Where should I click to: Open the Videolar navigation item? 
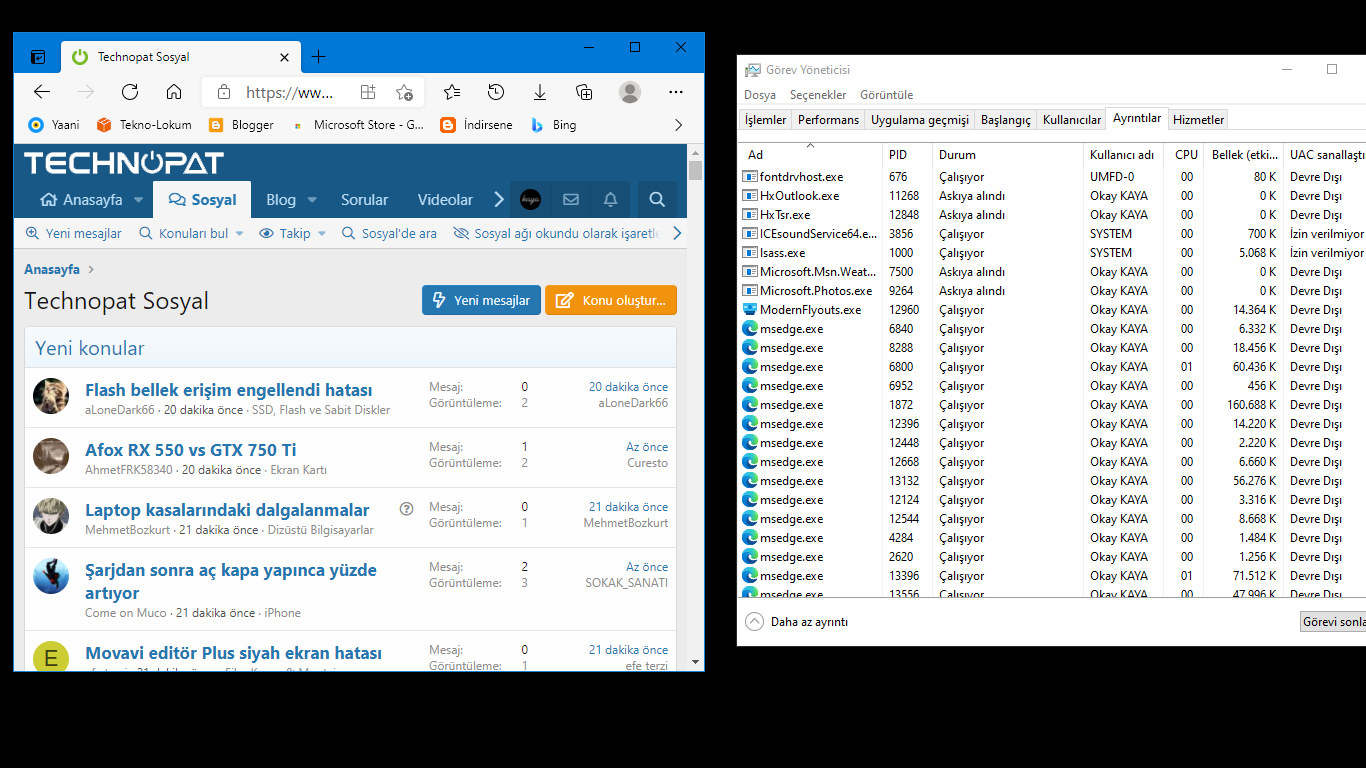click(445, 200)
